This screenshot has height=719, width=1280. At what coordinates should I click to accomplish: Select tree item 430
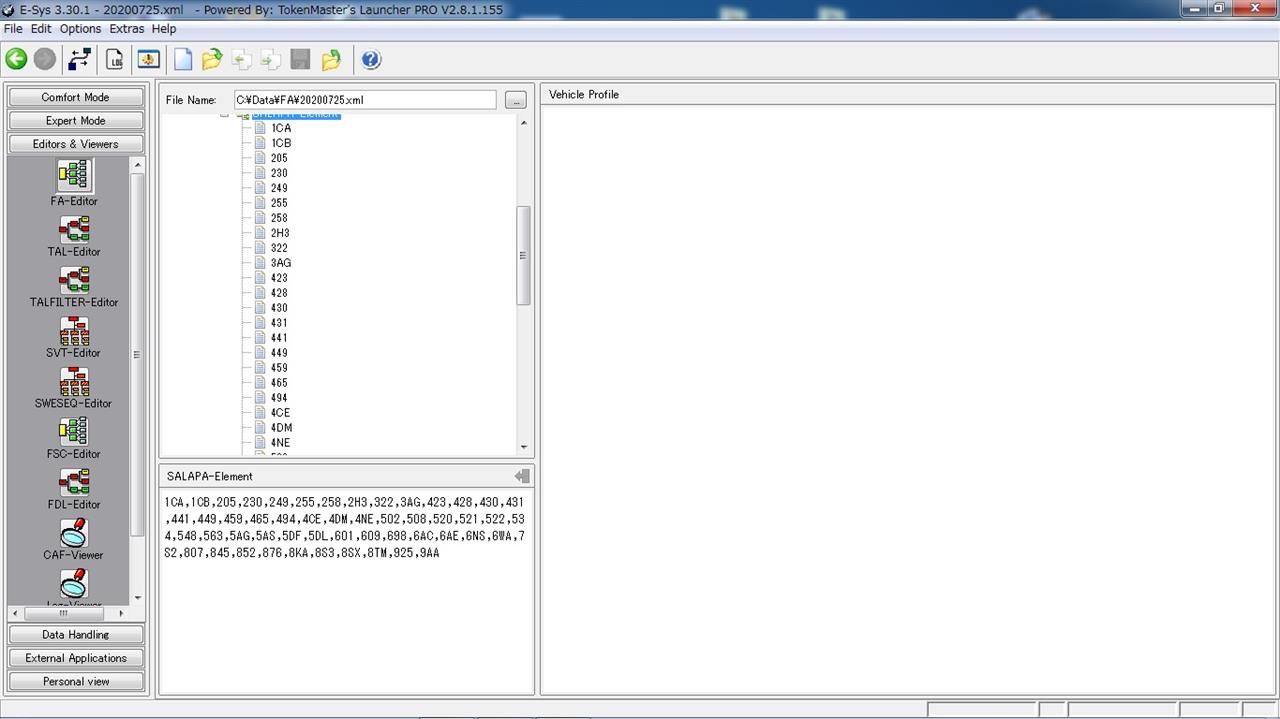tap(279, 308)
